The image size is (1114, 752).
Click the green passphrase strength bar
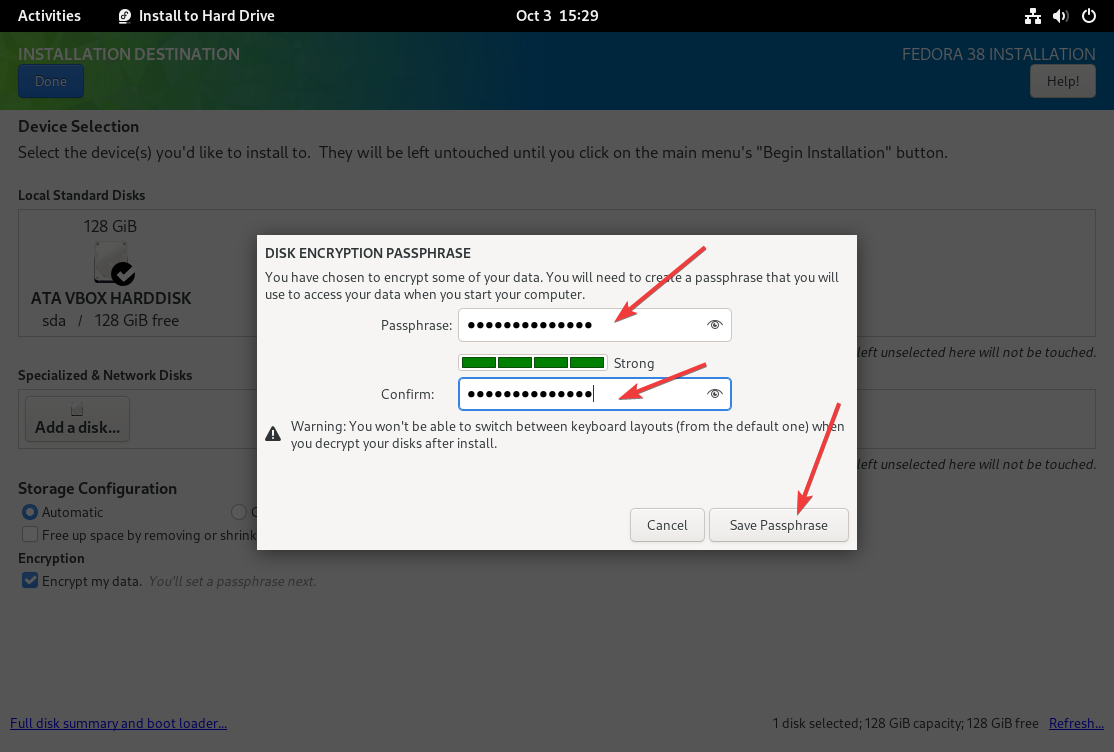pyautogui.click(x=532, y=363)
